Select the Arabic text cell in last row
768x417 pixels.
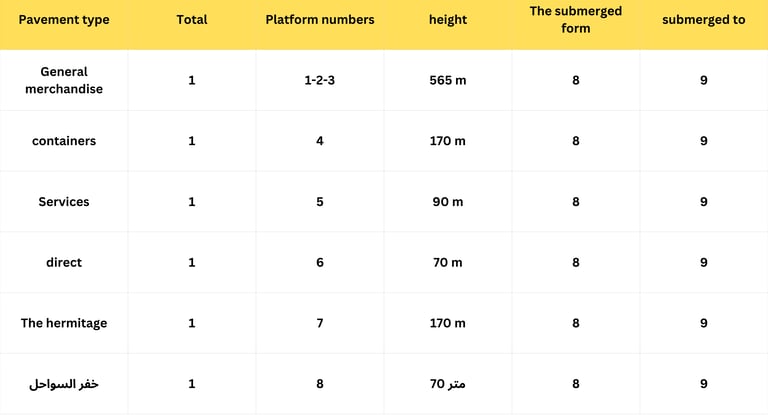click(64, 384)
